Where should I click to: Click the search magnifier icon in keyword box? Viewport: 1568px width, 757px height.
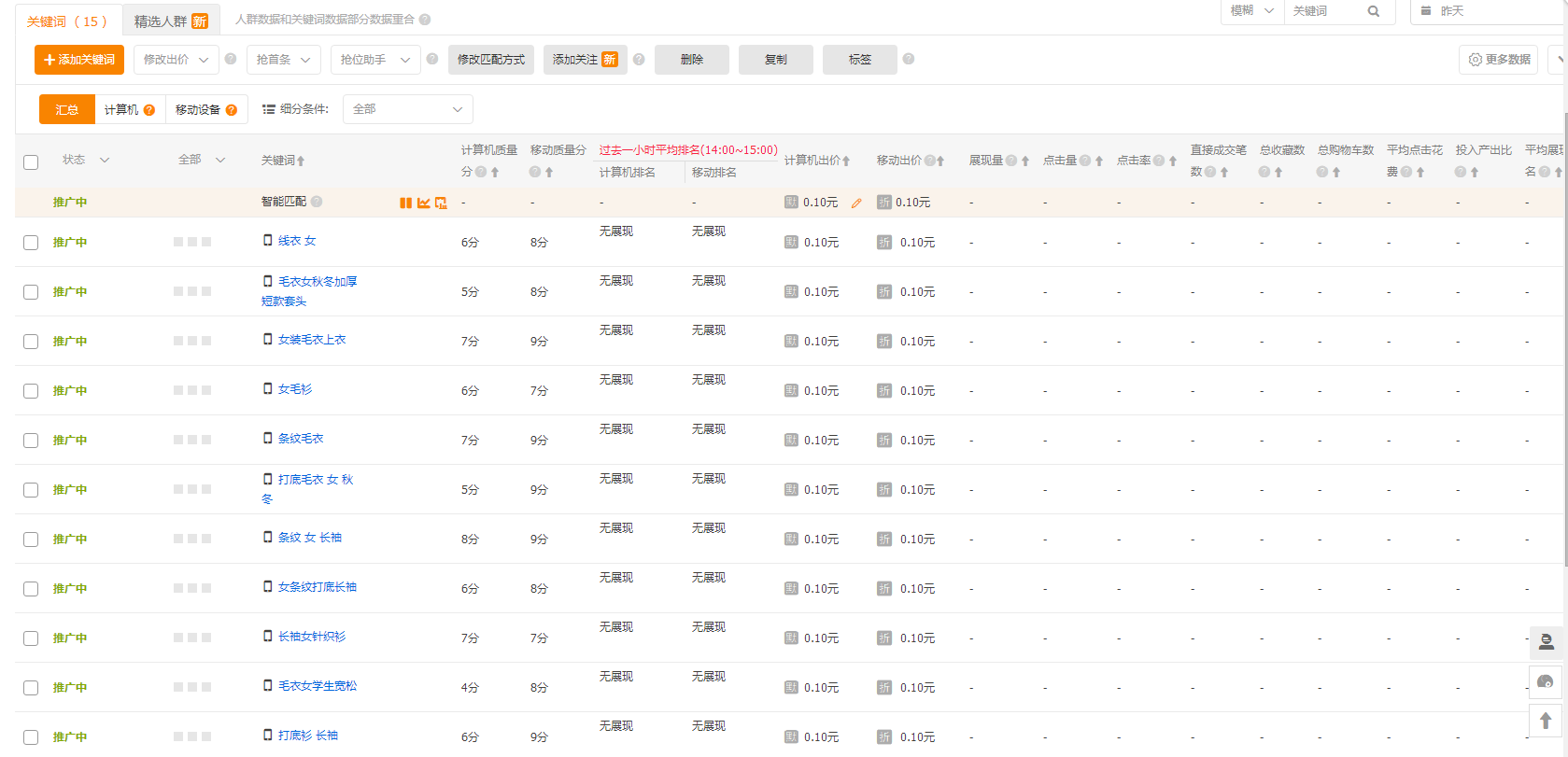pyautogui.click(x=1373, y=11)
